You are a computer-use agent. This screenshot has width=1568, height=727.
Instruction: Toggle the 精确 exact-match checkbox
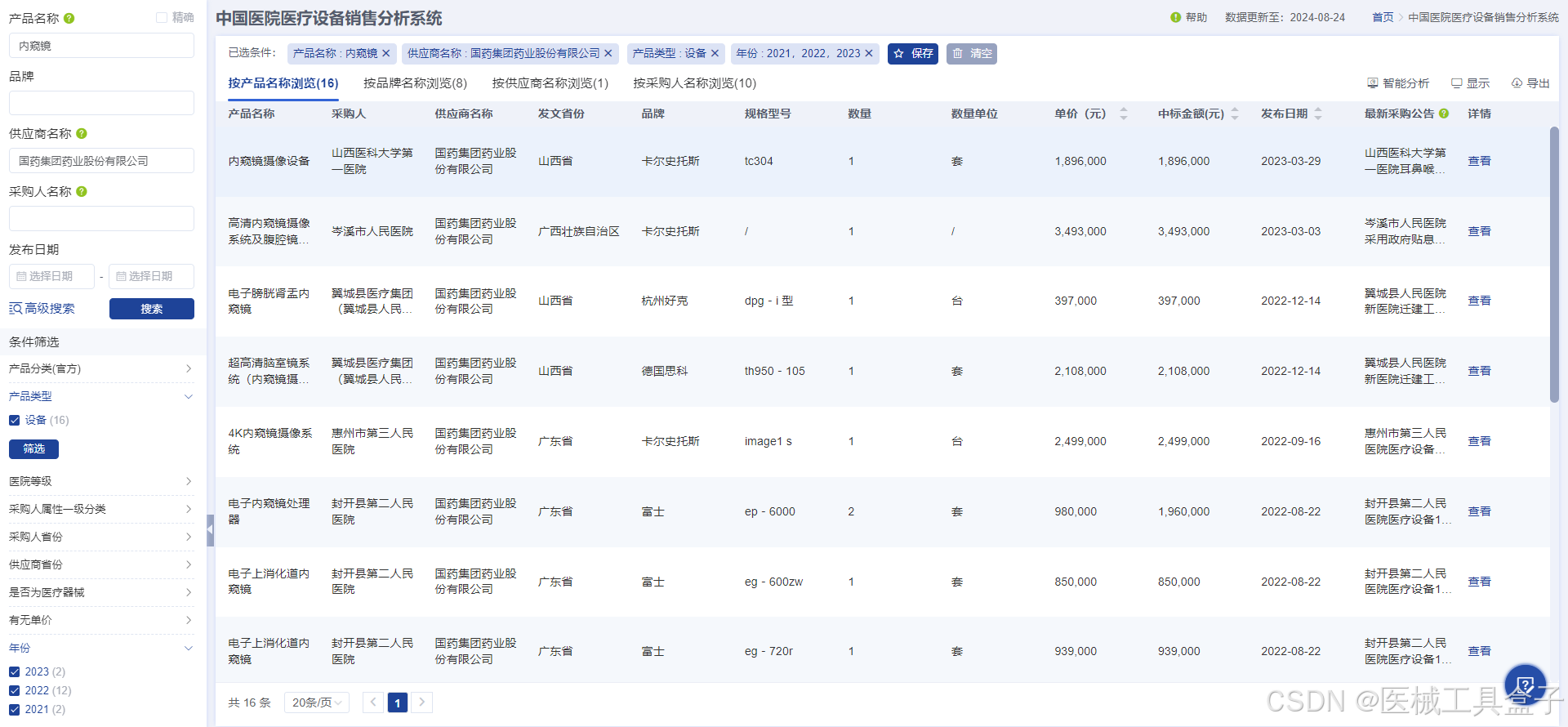pos(162,17)
